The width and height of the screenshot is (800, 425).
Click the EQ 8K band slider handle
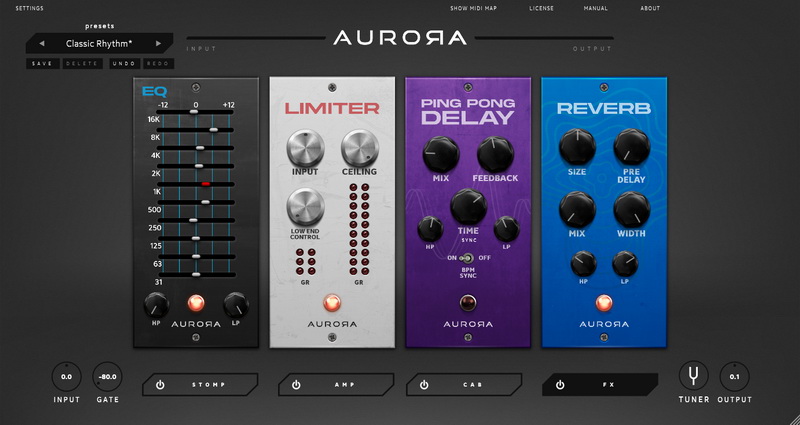(213, 130)
